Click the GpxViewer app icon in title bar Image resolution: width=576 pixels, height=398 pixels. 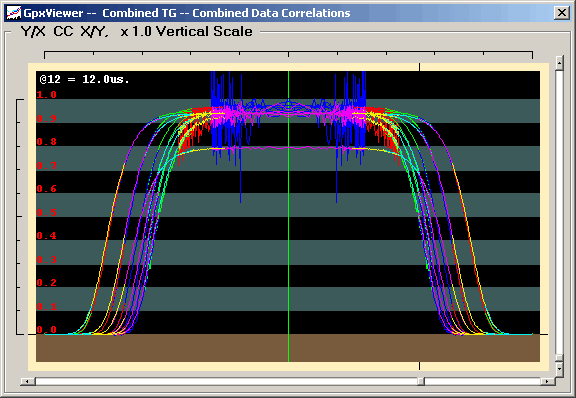tap(14, 13)
